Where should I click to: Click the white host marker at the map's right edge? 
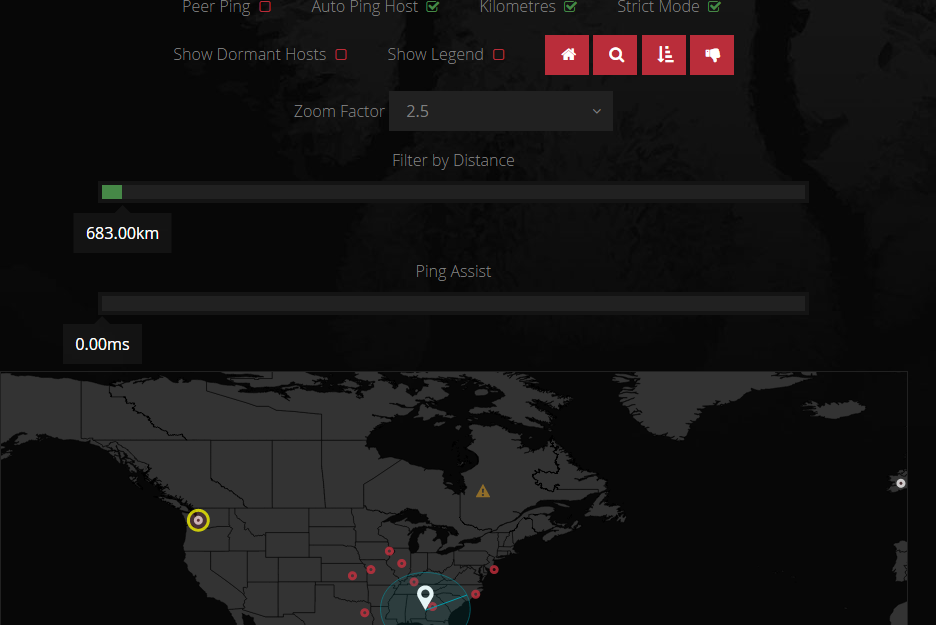901,483
